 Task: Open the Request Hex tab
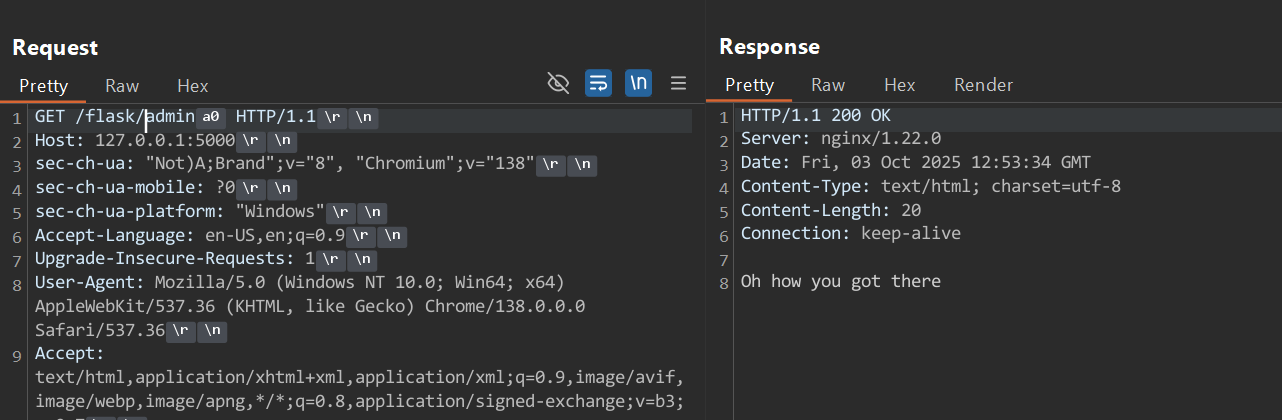(x=192, y=86)
